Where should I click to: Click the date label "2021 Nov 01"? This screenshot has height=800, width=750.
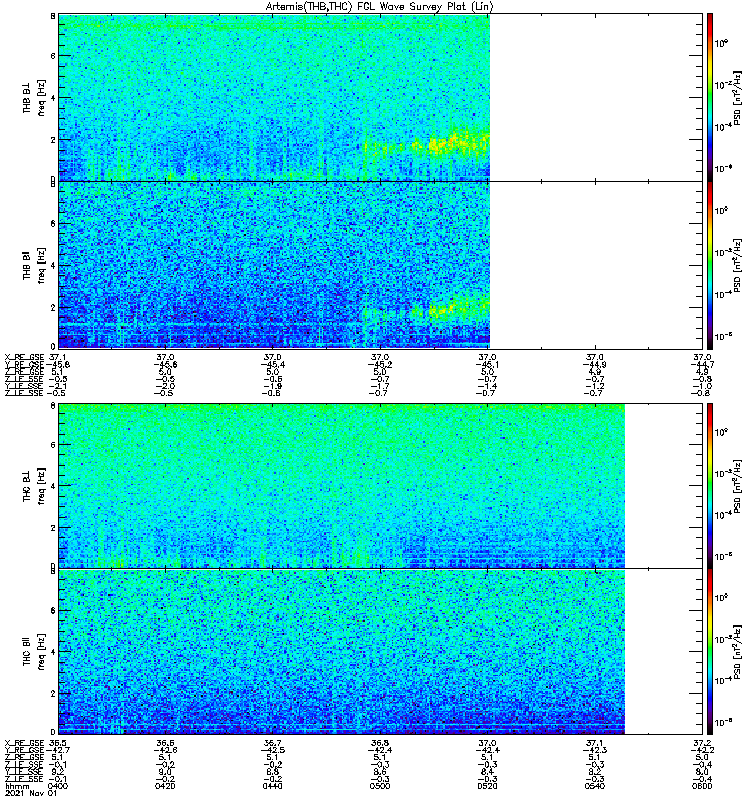pos(31,793)
